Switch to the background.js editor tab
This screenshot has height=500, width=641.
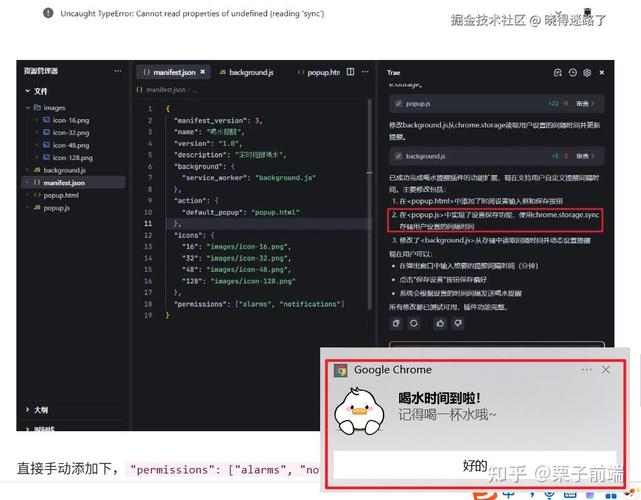point(247,72)
